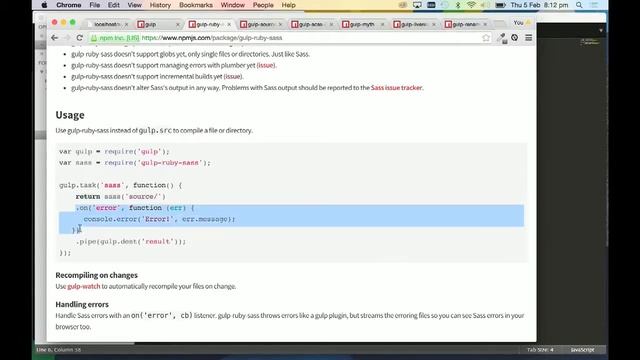640x360 pixels.
Task: Open the Bookmarks menu
Action: pyautogui.click(x=196, y=5)
